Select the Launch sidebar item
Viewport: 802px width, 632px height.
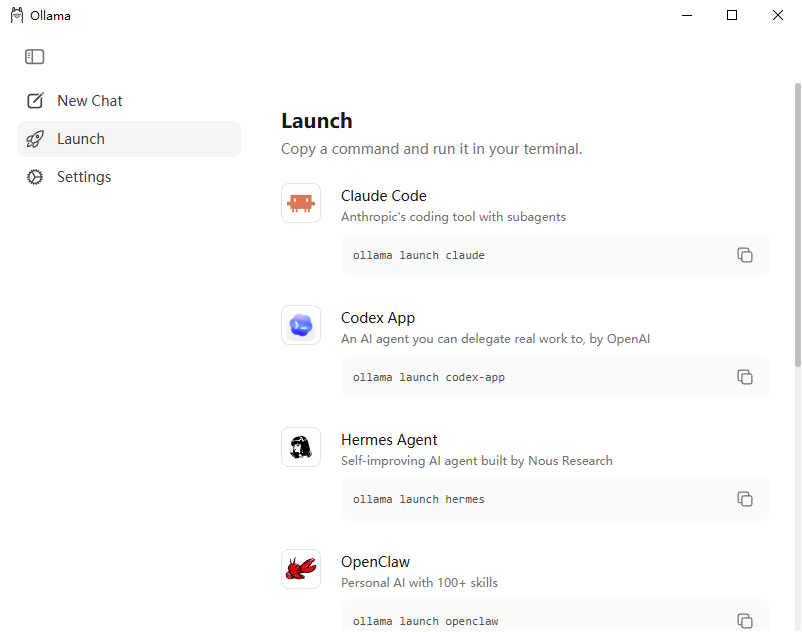pyautogui.click(x=129, y=139)
